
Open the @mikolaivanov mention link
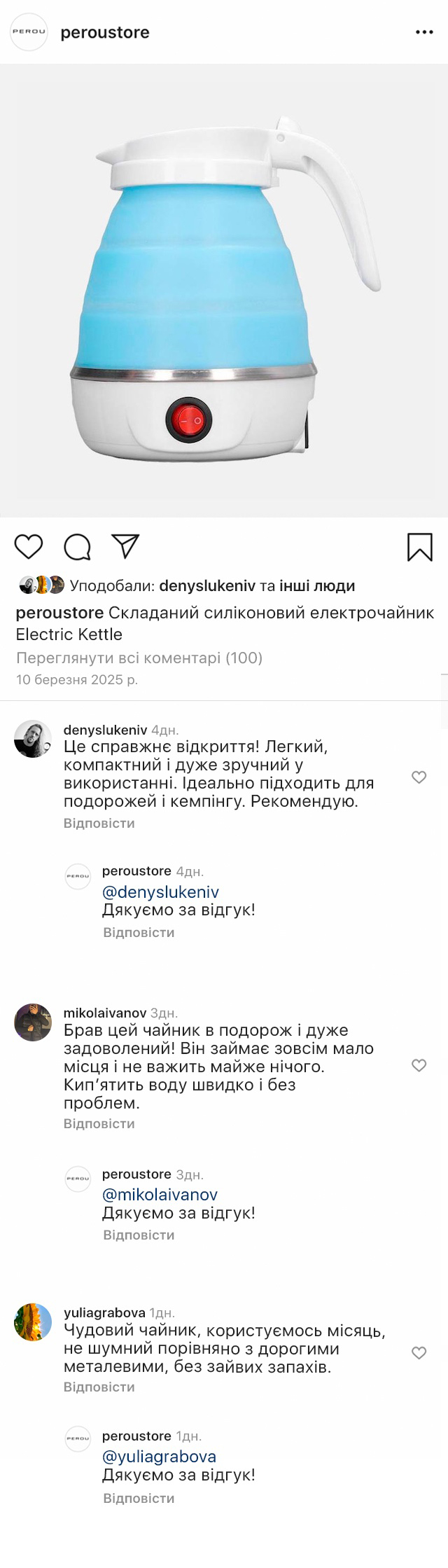160,1194
